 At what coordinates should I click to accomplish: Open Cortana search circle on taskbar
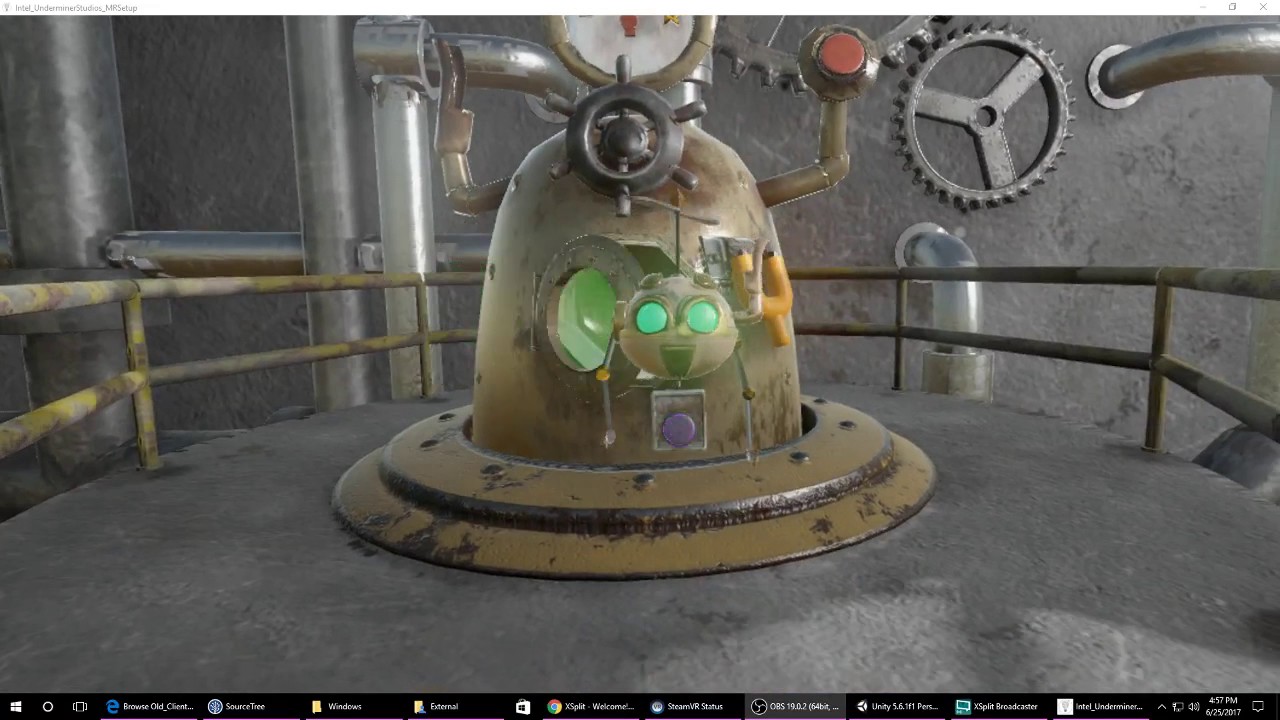[47, 706]
